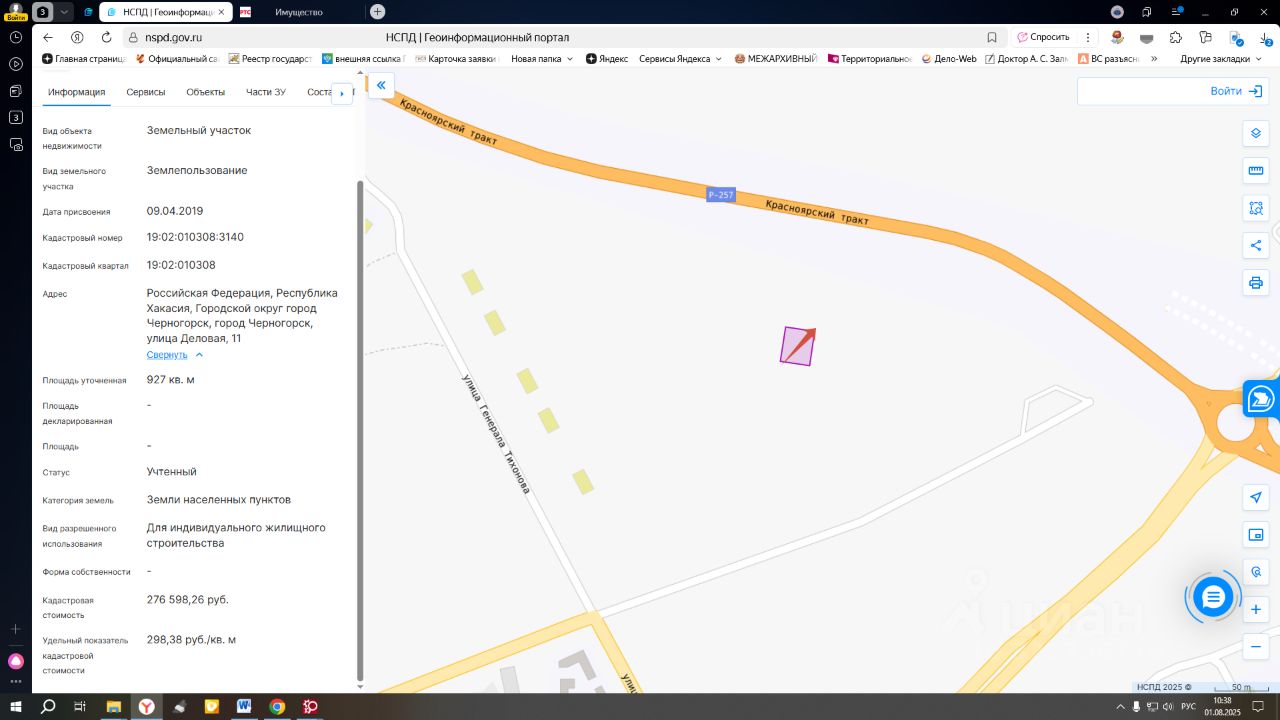Zoom in on the map

1256,609
